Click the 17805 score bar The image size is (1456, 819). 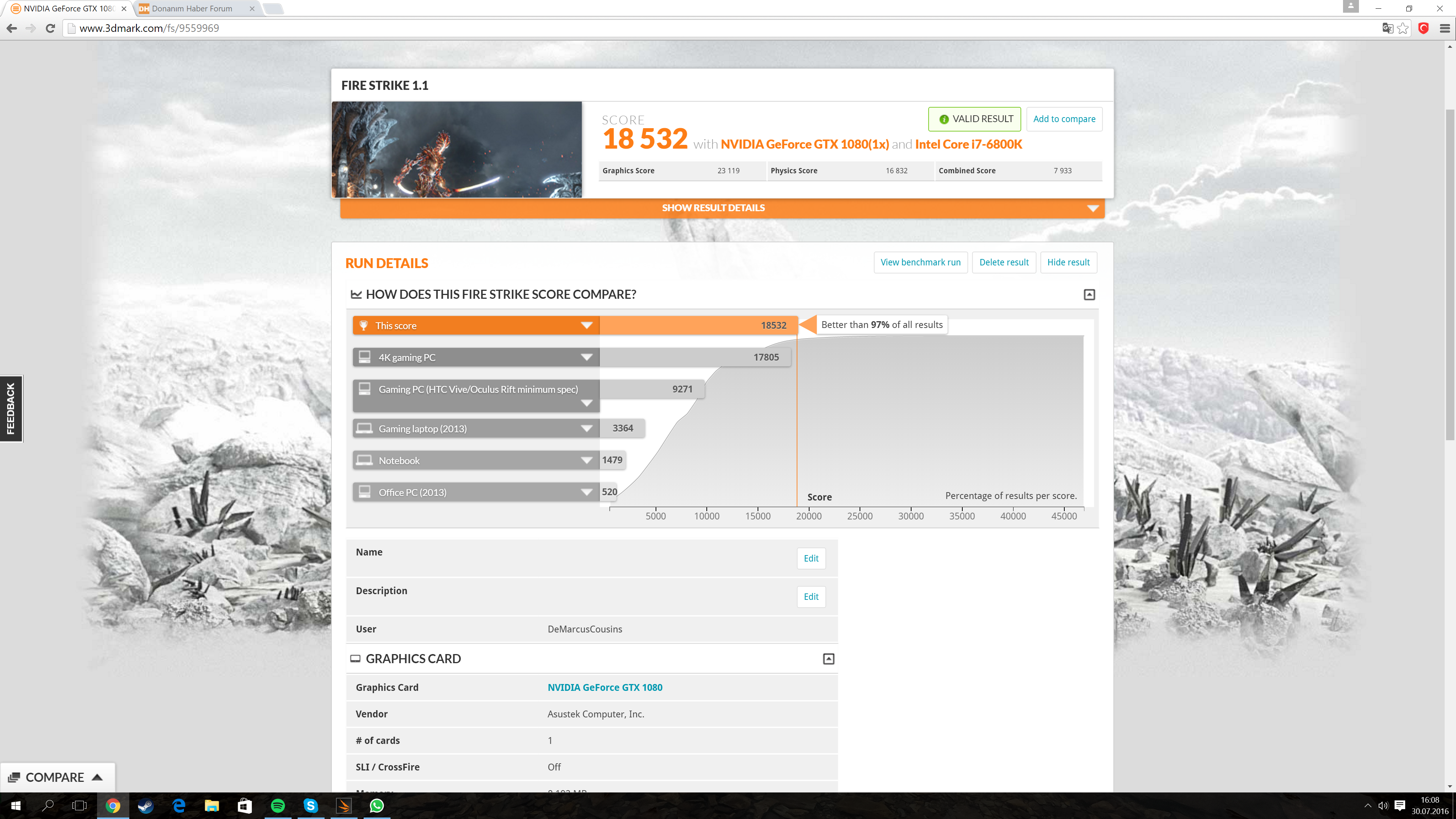[x=695, y=357]
